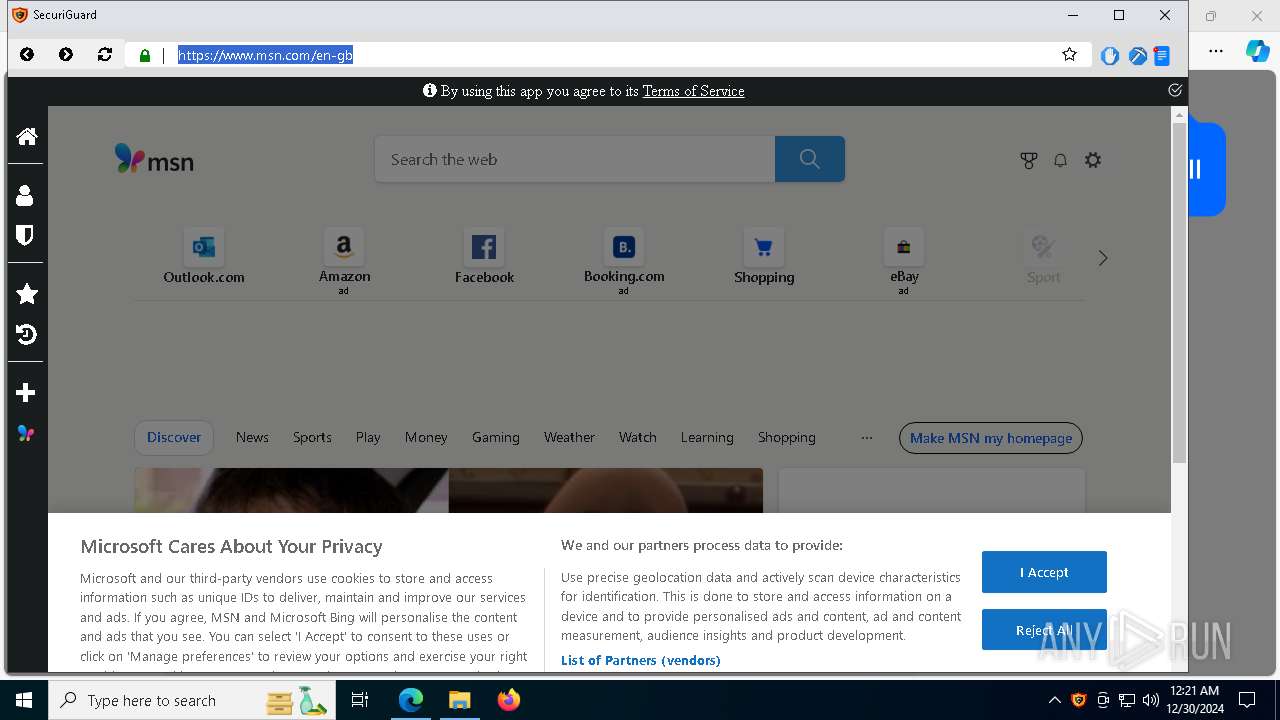Open the favorites star sidebar icon

[27, 294]
